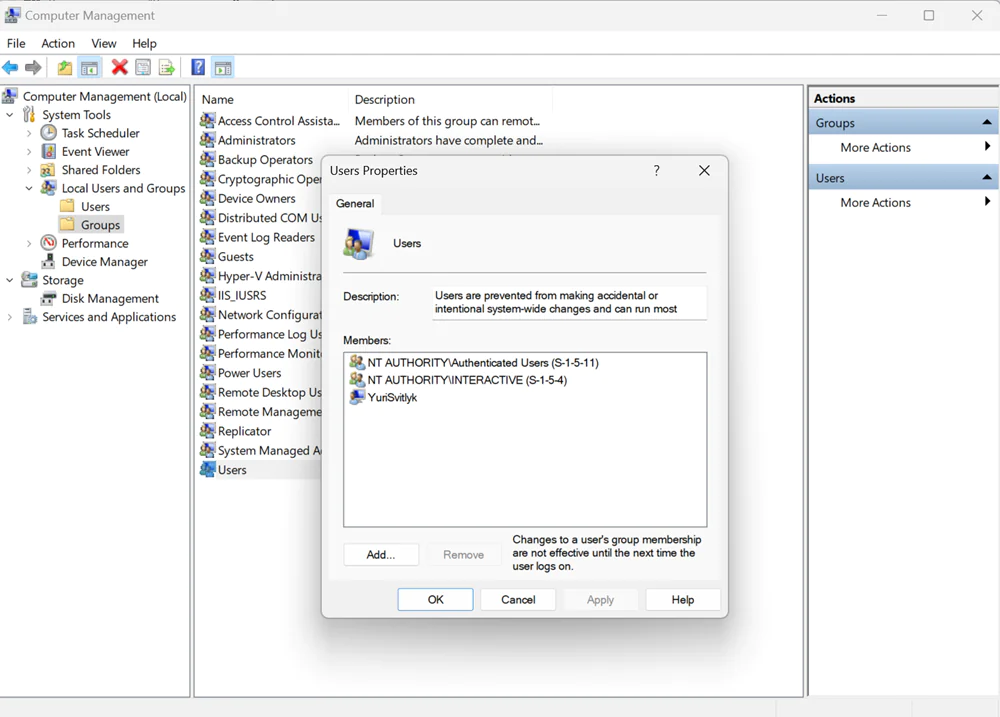Click the Help button in dialog
Screen dimensions: 1000x717
[682, 600]
